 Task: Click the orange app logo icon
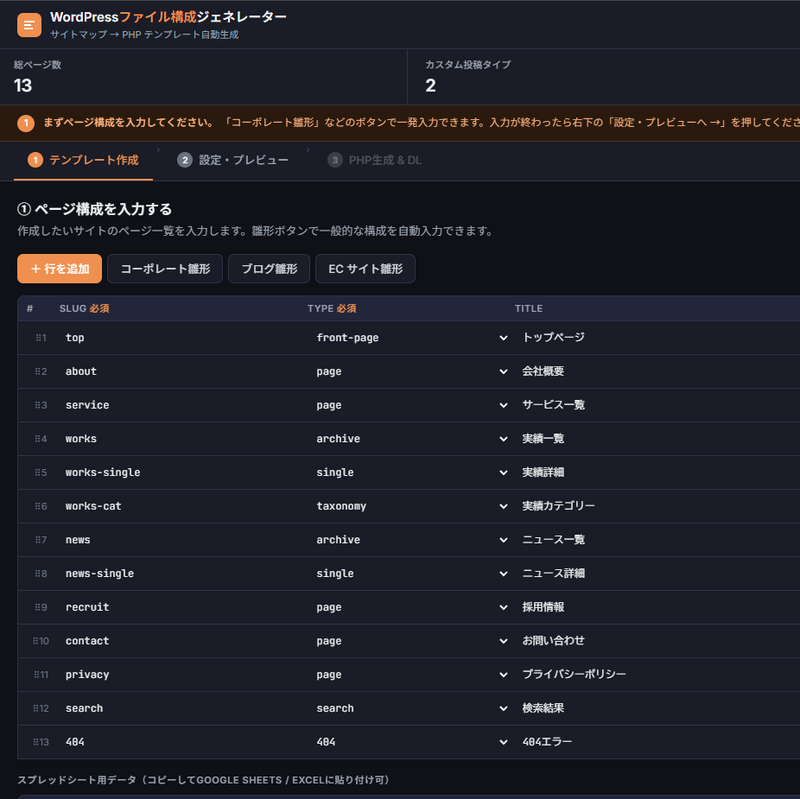point(29,25)
